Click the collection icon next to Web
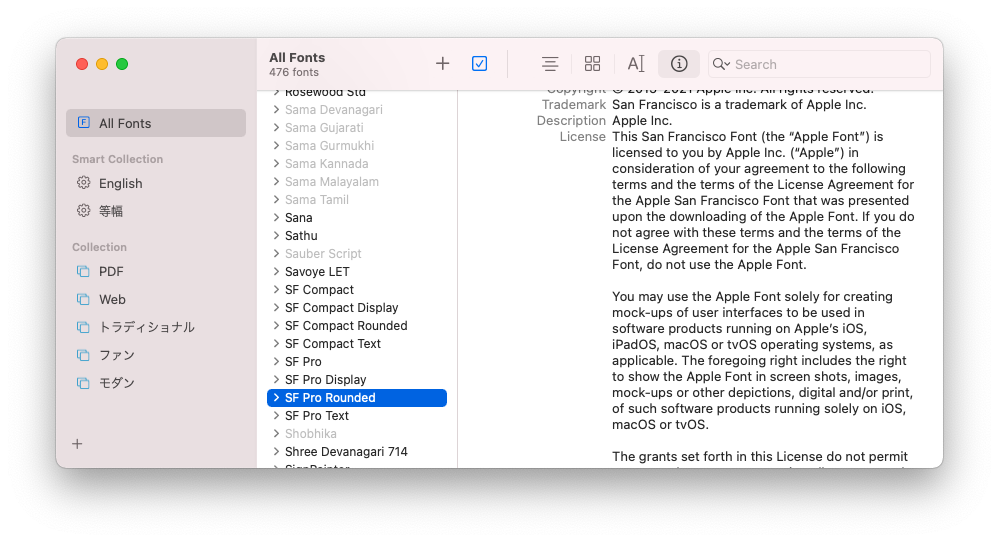The width and height of the screenshot is (999, 542). (x=83, y=299)
